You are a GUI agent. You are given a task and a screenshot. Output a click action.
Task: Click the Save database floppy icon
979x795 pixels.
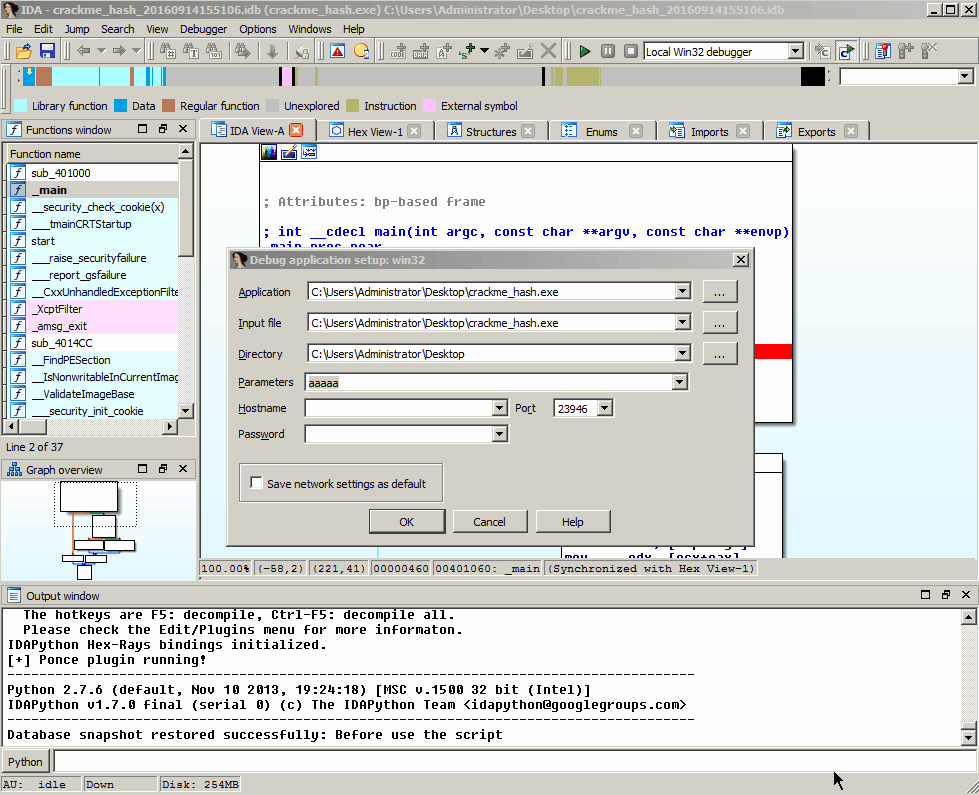[47, 51]
